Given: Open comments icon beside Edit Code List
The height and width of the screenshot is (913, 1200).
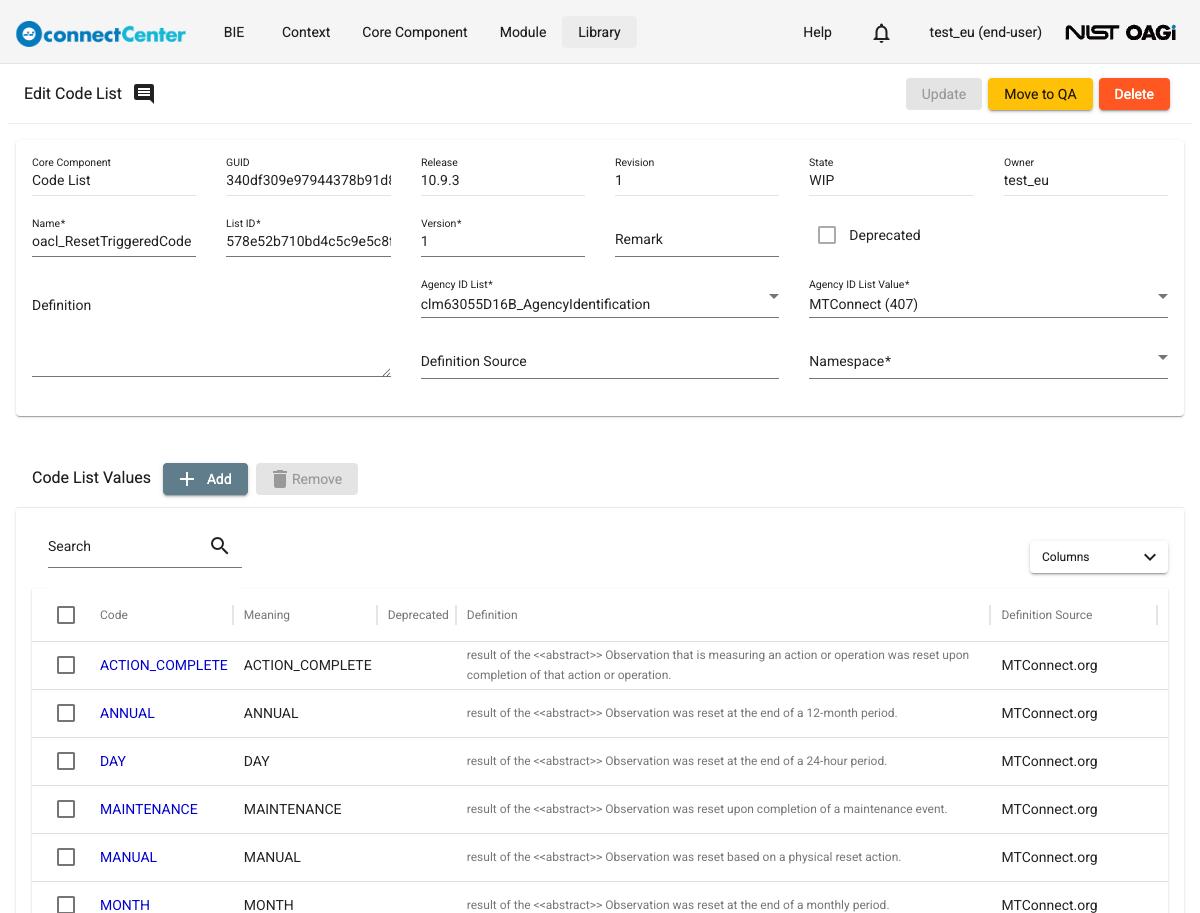Looking at the screenshot, I should pos(144,94).
